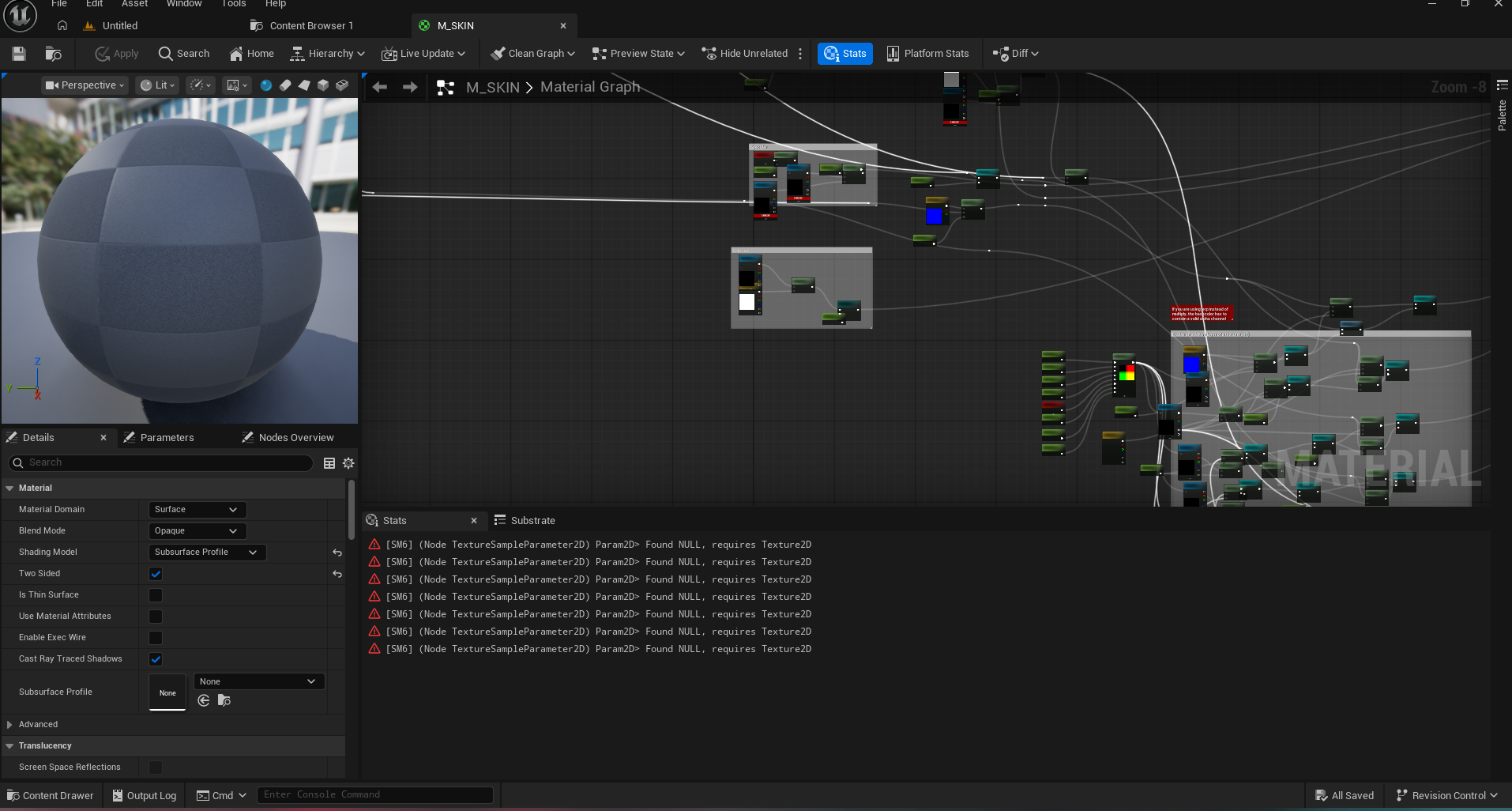
Task: Toggle the Stats button in toolbar
Action: (845, 54)
